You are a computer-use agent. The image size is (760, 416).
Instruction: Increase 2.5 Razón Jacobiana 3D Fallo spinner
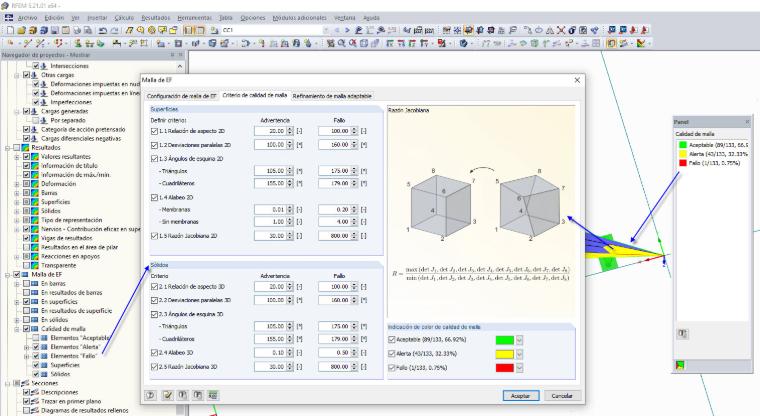pyautogui.click(x=354, y=365)
